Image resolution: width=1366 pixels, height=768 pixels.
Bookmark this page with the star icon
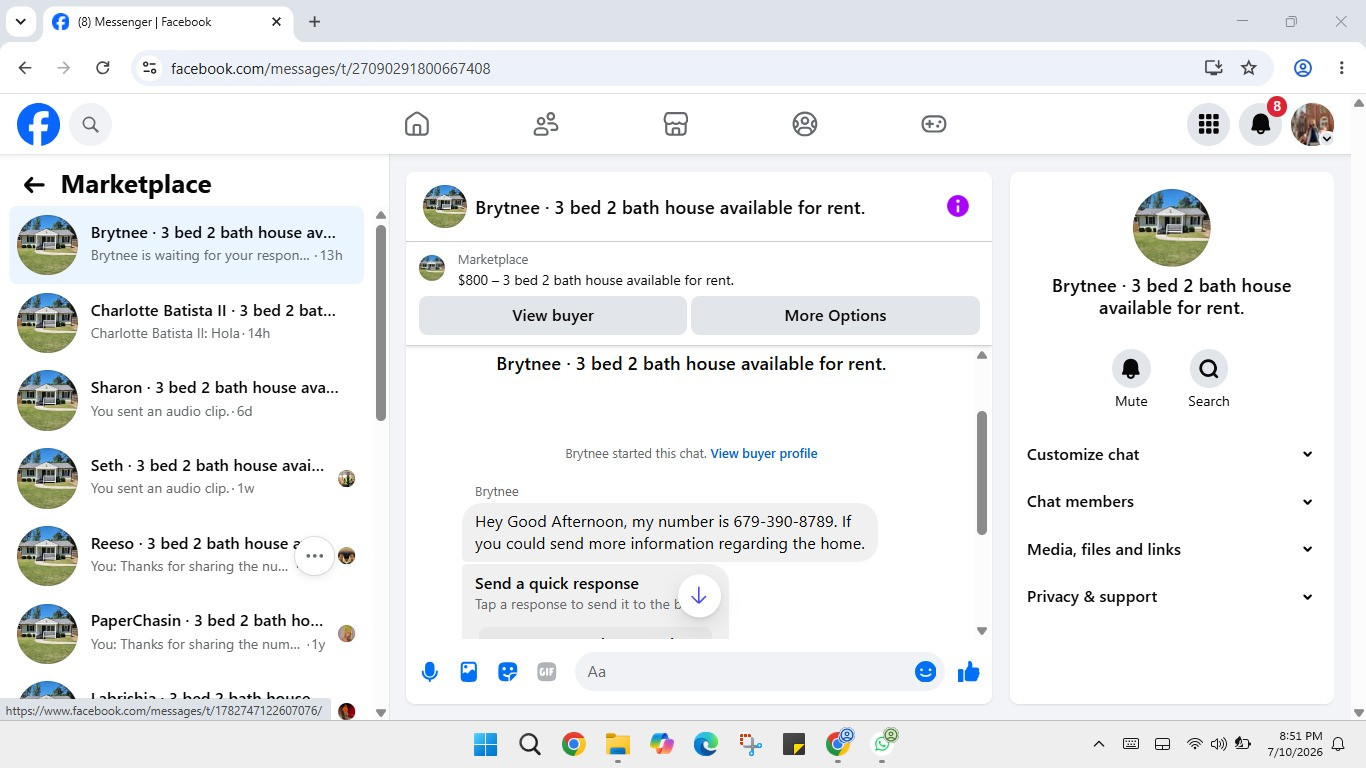(x=1249, y=68)
